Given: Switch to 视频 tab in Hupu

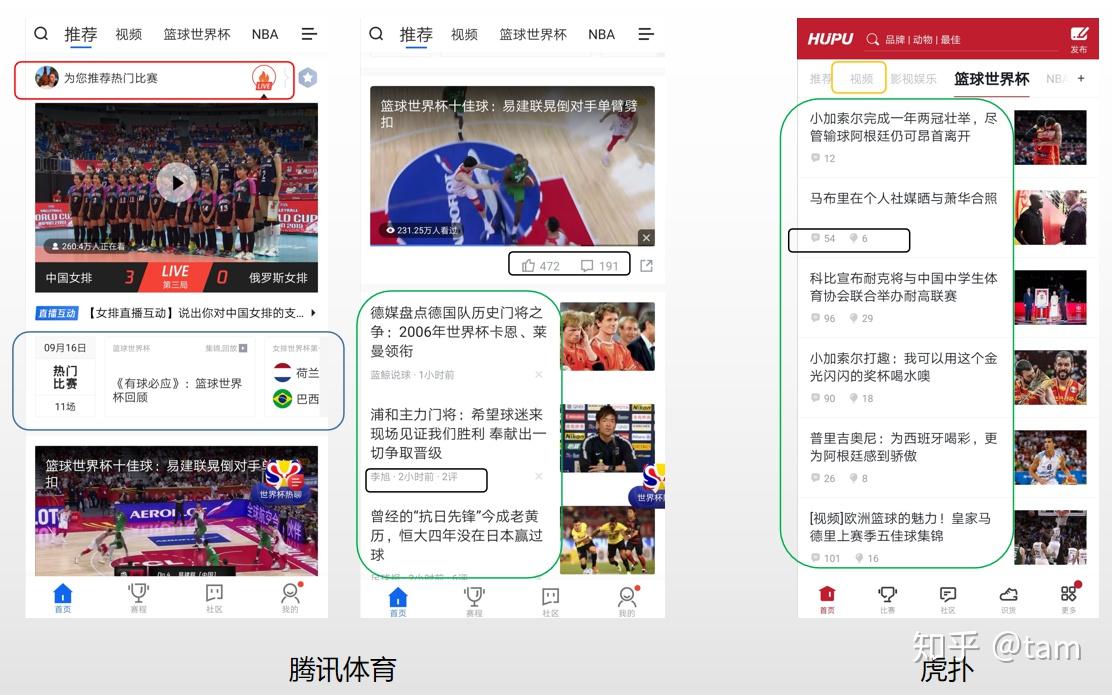Looking at the screenshot, I should point(861,79).
